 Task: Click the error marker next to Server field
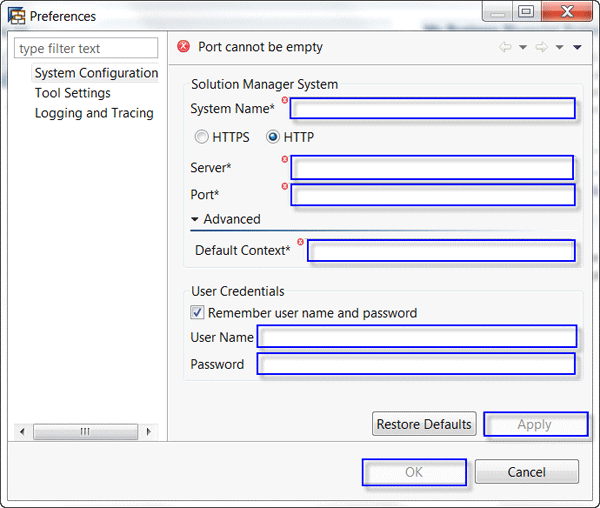click(x=285, y=159)
